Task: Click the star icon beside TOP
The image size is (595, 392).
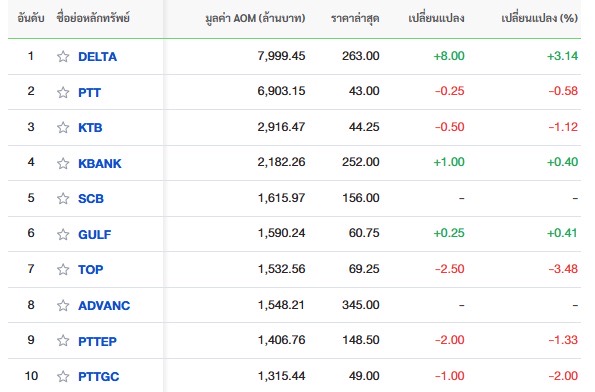Action: point(63,269)
